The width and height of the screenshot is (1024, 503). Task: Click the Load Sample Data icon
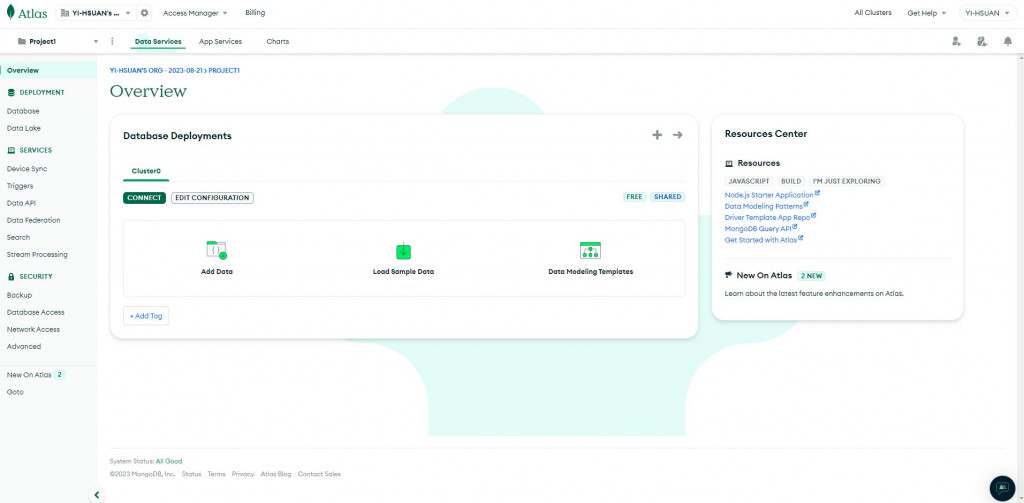[x=404, y=250]
